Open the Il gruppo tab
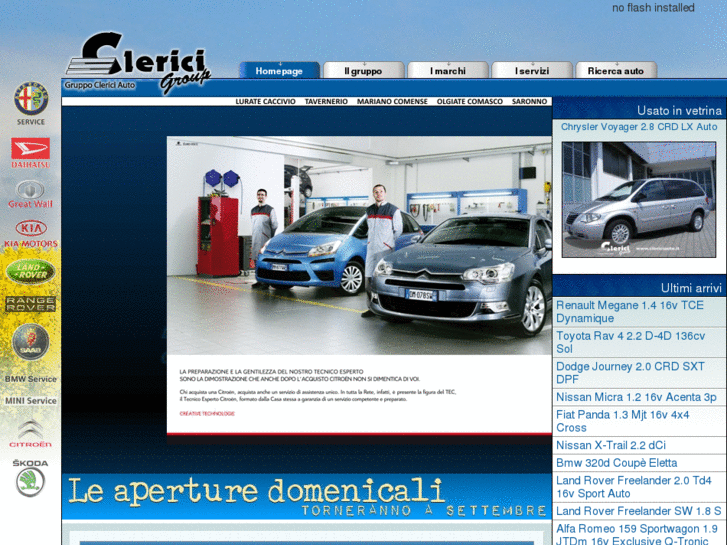The height and width of the screenshot is (545, 727). click(x=364, y=71)
